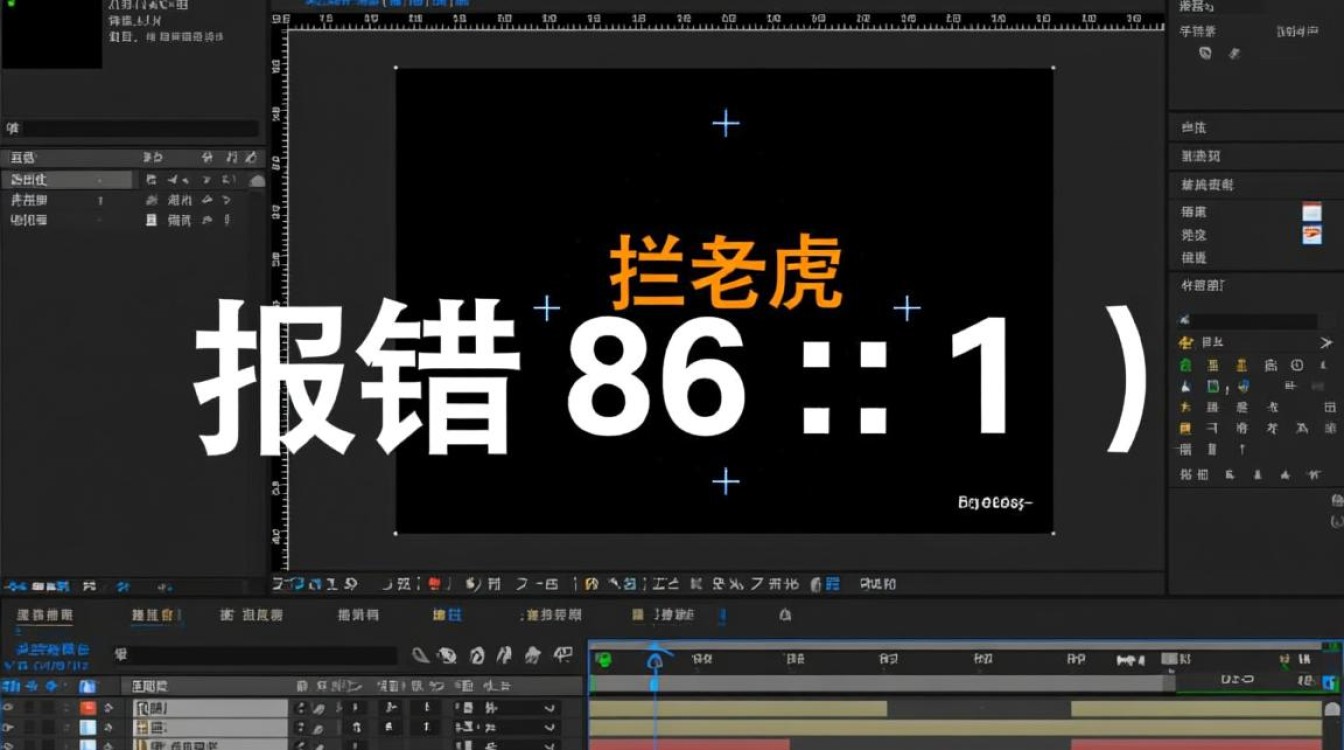Click the white document thumbnail in the right panel

1311,212
